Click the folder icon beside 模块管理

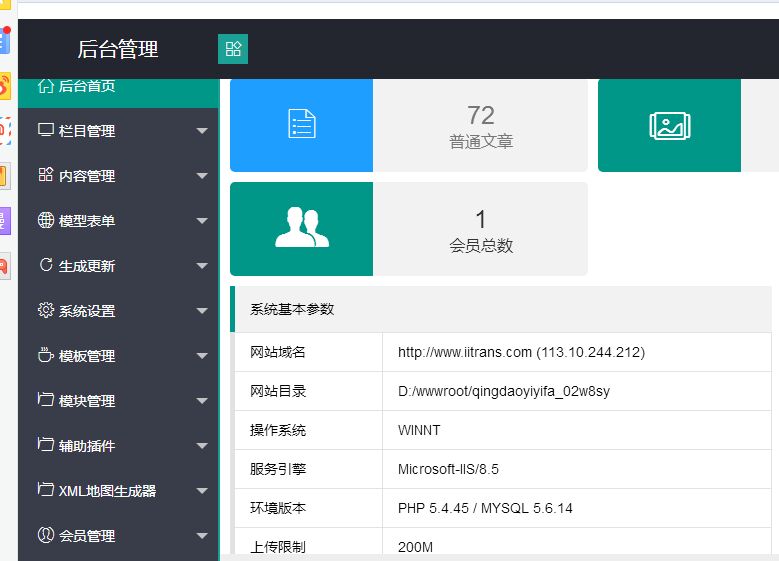point(46,400)
